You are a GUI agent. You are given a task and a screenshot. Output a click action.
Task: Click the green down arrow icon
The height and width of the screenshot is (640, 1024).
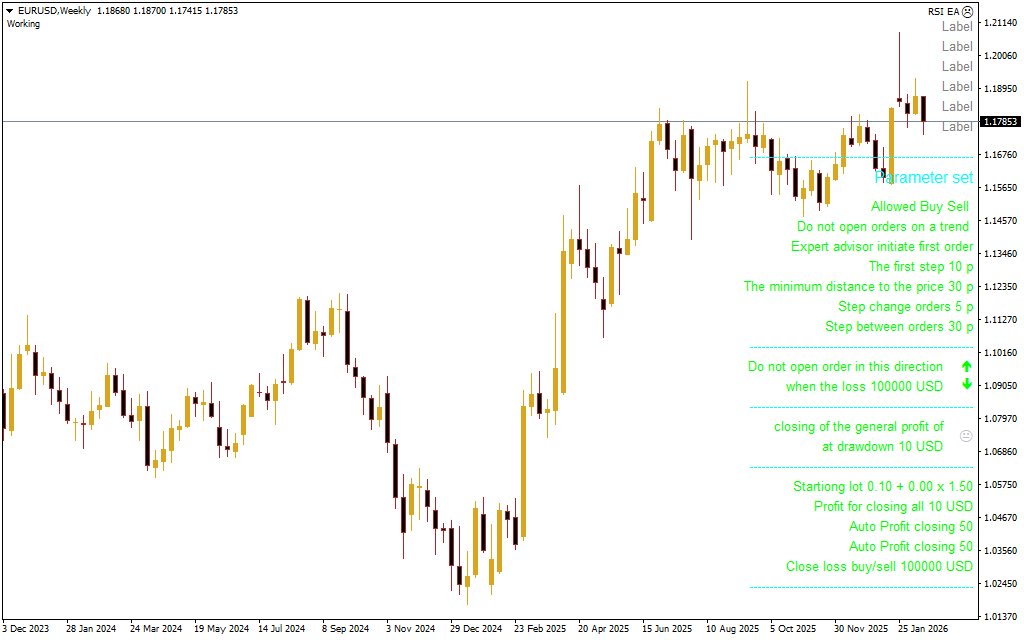[966, 385]
